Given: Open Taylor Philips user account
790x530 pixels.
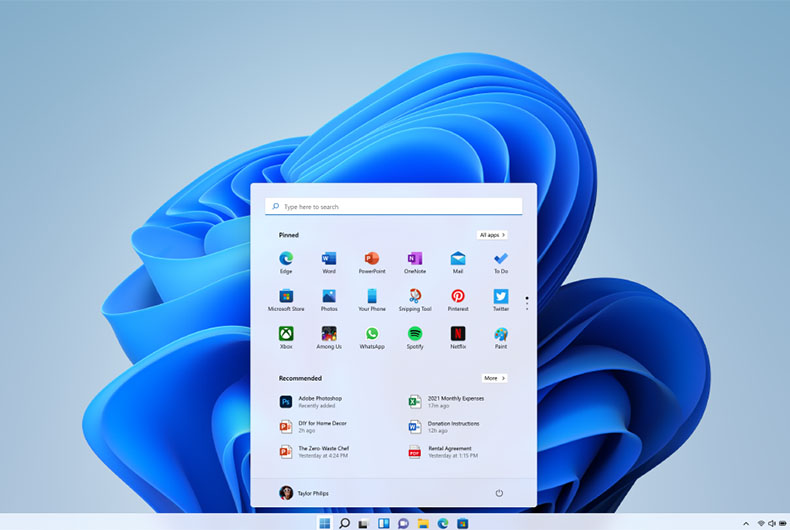Looking at the screenshot, I should [304, 493].
